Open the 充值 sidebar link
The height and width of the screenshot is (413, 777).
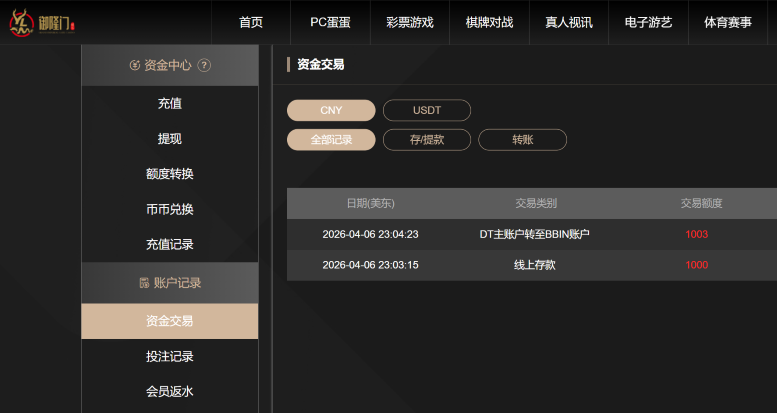pyautogui.click(x=169, y=104)
